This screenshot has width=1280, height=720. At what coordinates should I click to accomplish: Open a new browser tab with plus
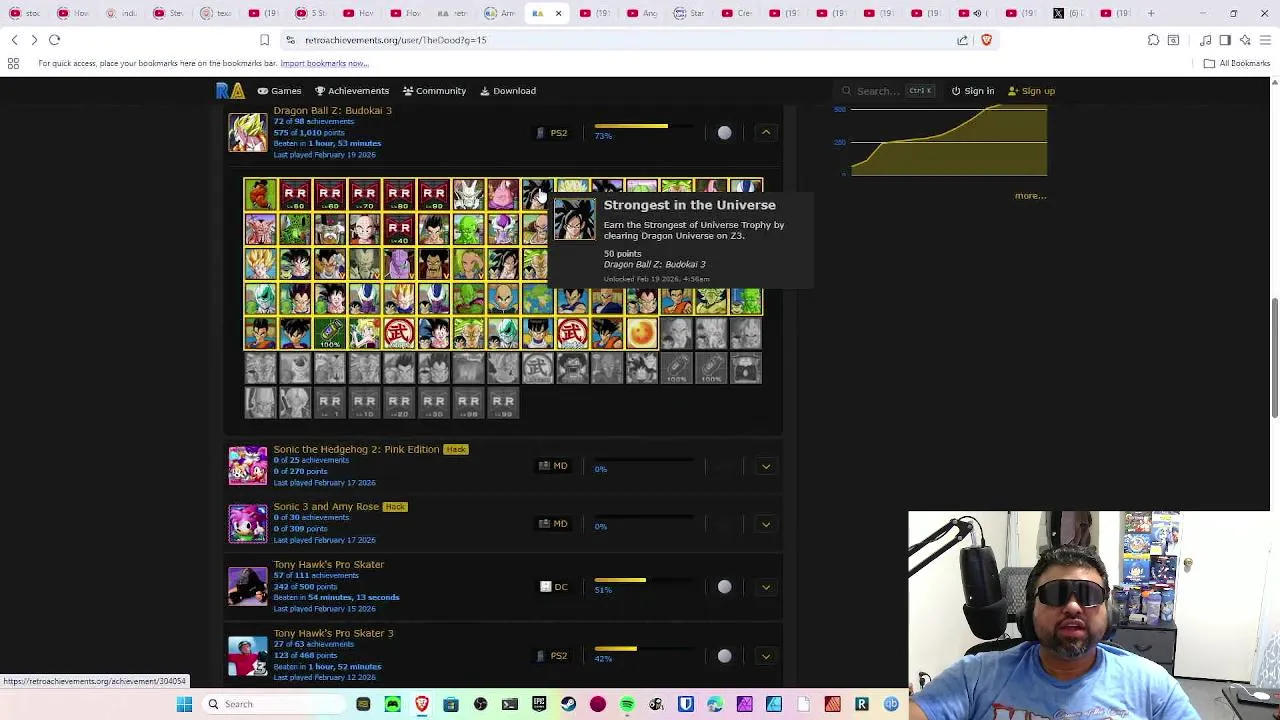tap(1151, 13)
